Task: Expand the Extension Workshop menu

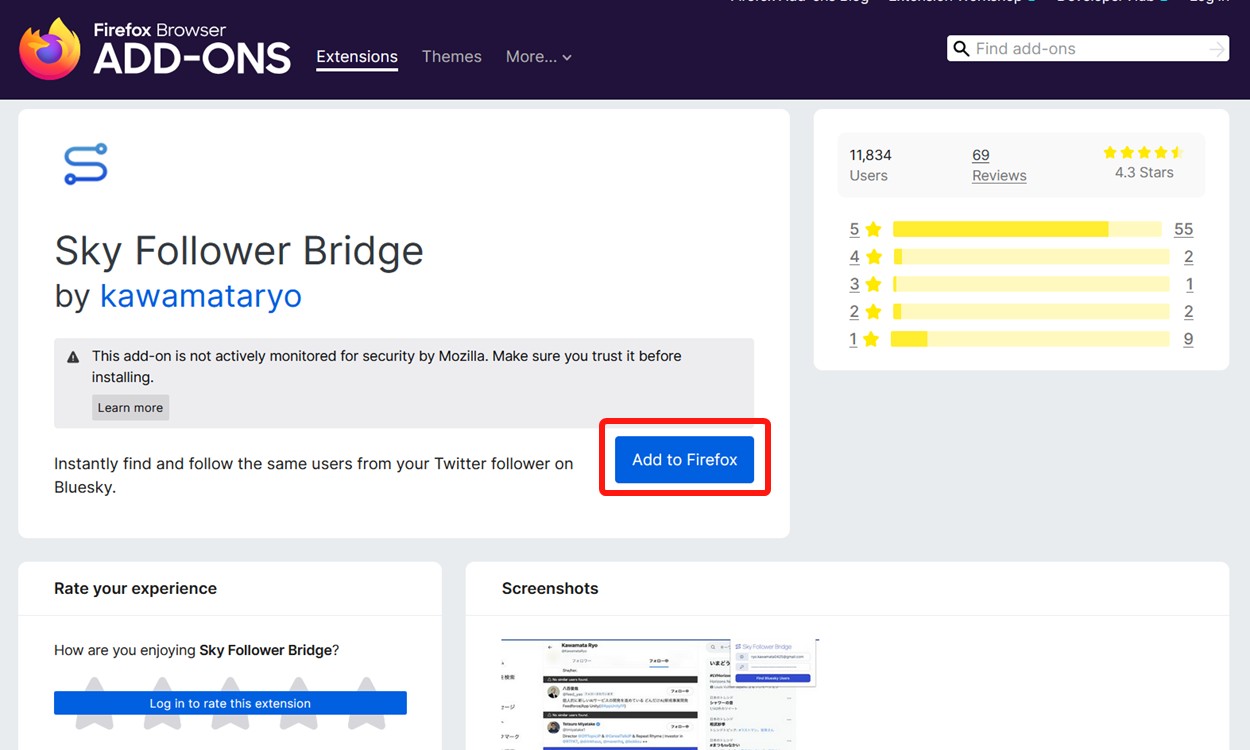Action: (957, 2)
